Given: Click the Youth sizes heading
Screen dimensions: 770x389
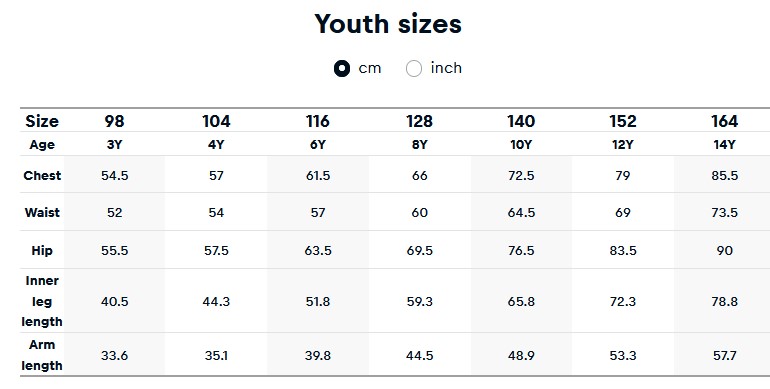Looking at the screenshot, I should (388, 24).
